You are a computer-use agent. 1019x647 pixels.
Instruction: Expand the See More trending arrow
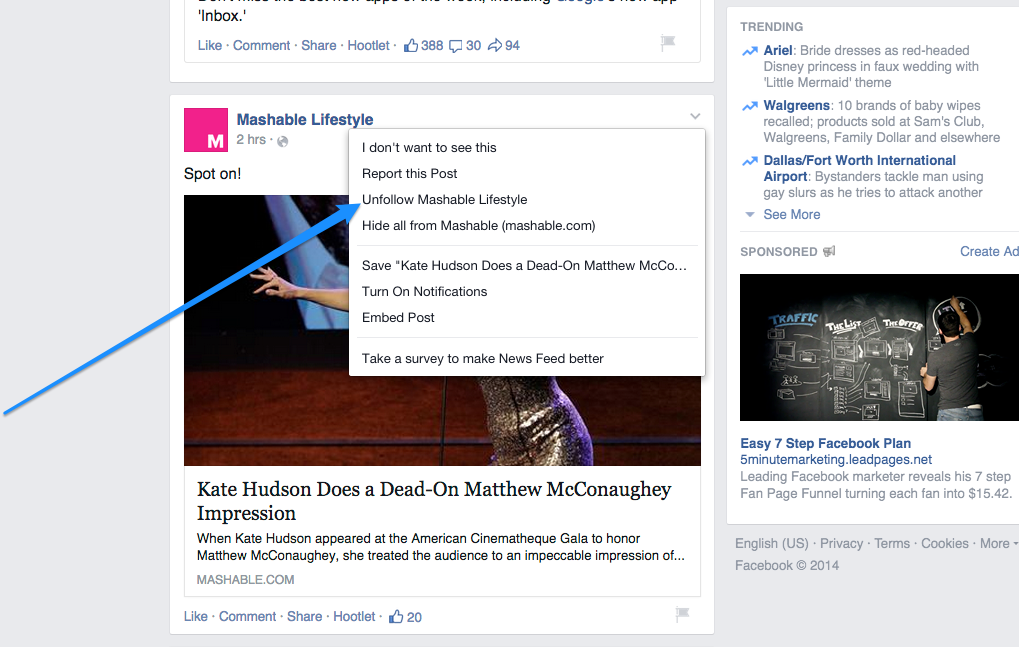[x=750, y=214]
